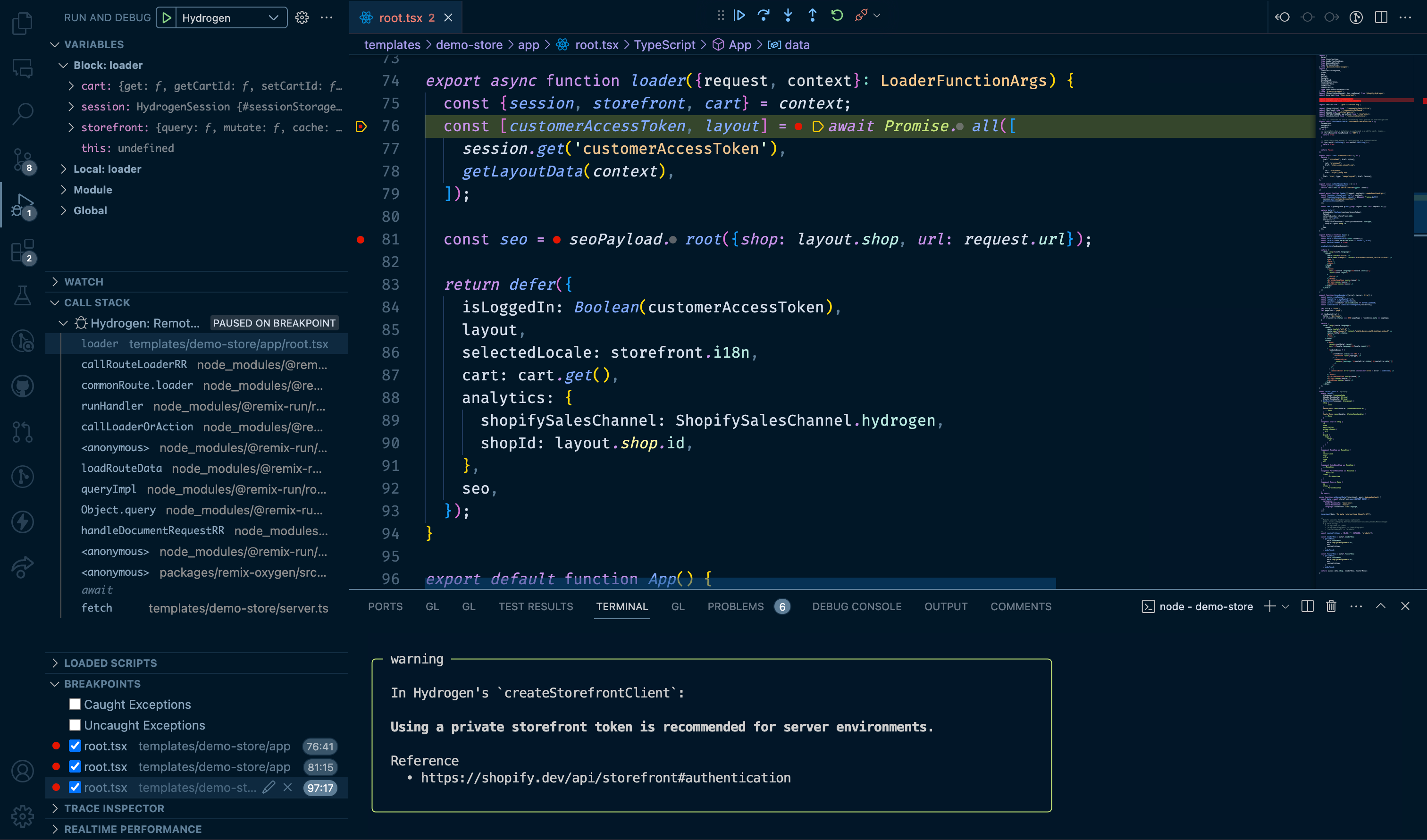Screen dimensions: 1427x840
Task: Select the TERMINAL tab
Action: (x=622, y=606)
